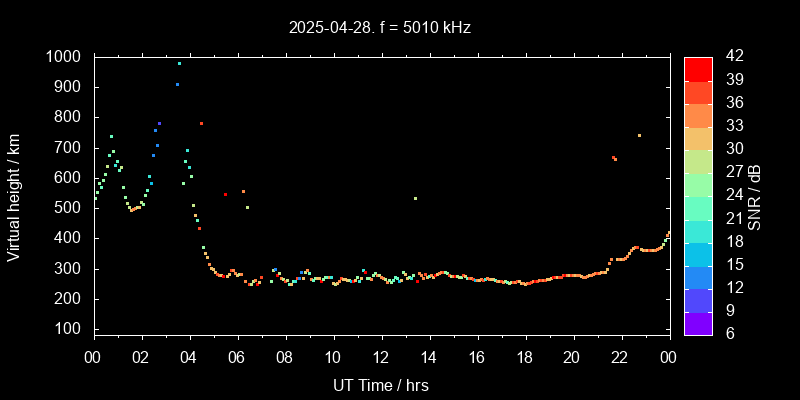This screenshot has height=400, width=800.
Task: Click the 100 tick label on the height axis
Action: 68,329
